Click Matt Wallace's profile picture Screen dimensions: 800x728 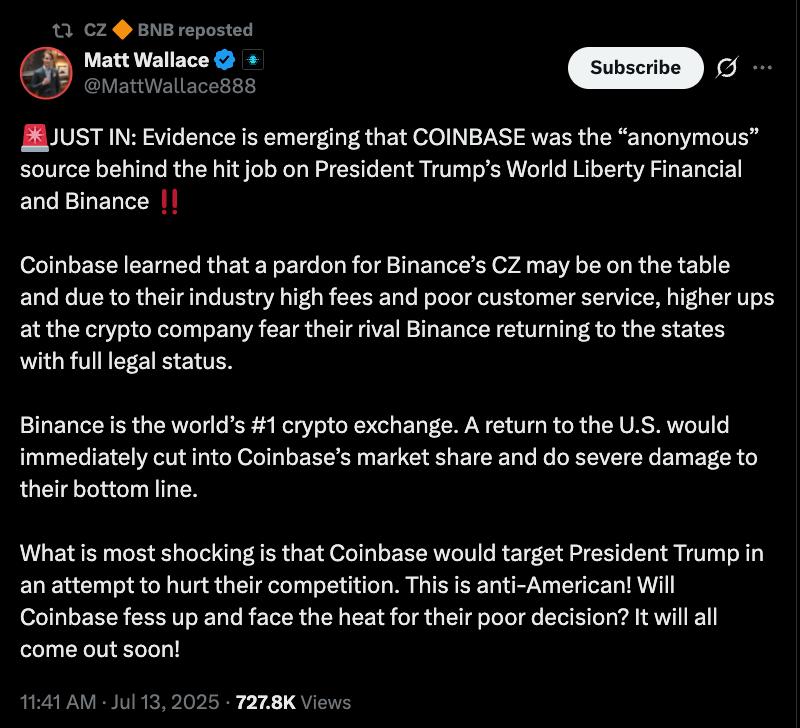pos(47,73)
